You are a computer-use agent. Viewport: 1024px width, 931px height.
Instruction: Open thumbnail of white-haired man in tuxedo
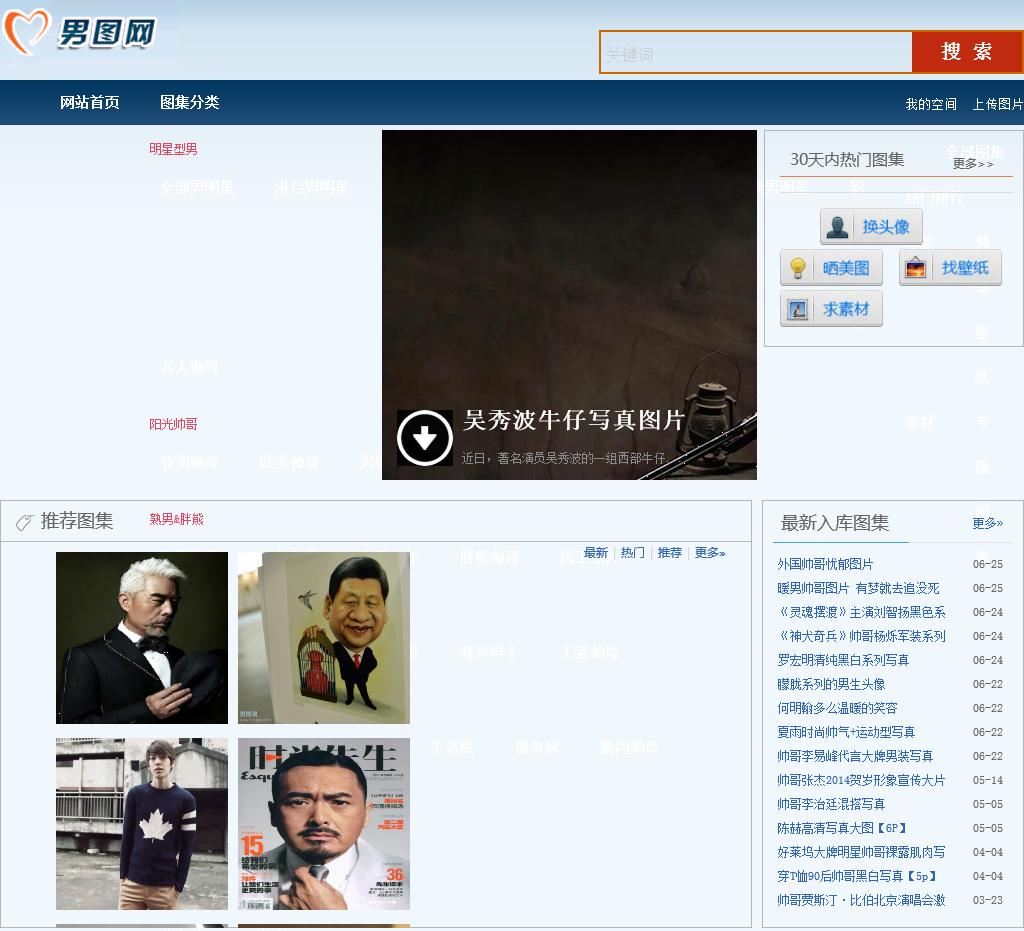coord(142,638)
